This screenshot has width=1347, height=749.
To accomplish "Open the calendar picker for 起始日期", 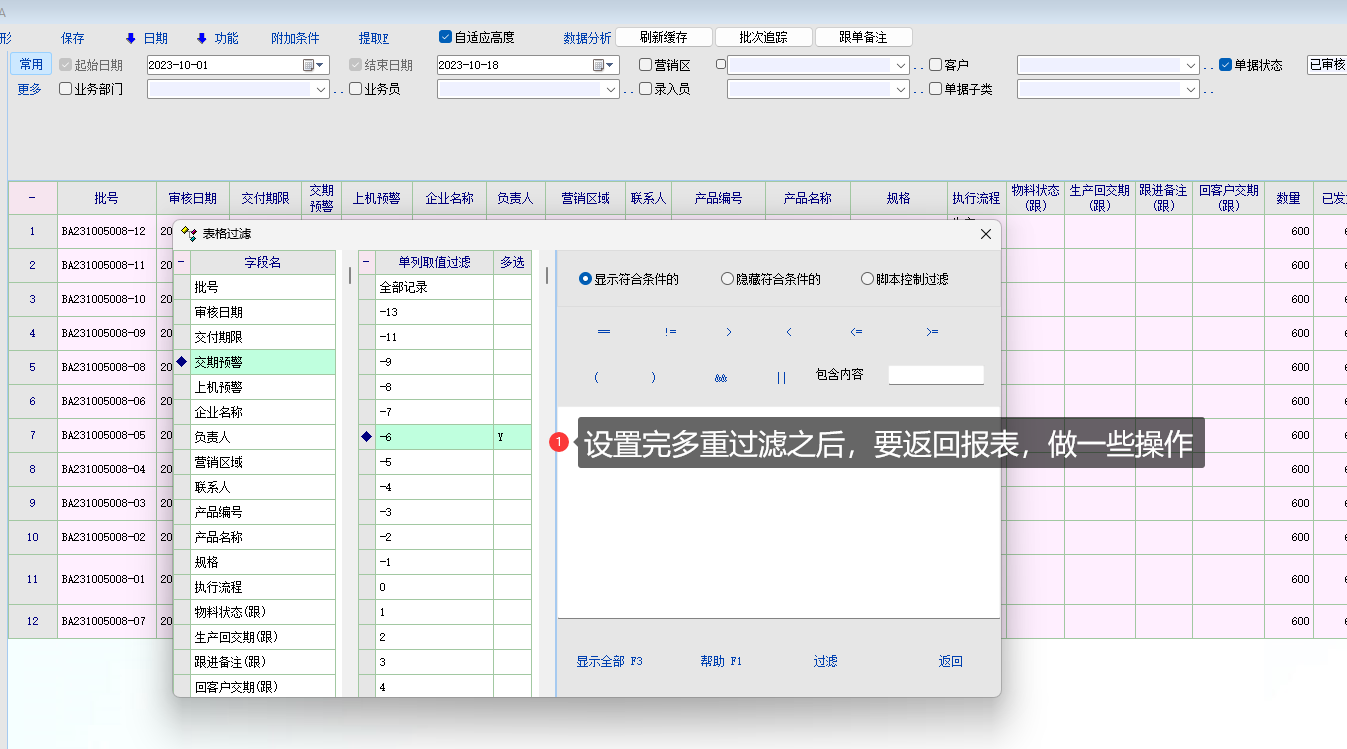I will coord(309,65).
